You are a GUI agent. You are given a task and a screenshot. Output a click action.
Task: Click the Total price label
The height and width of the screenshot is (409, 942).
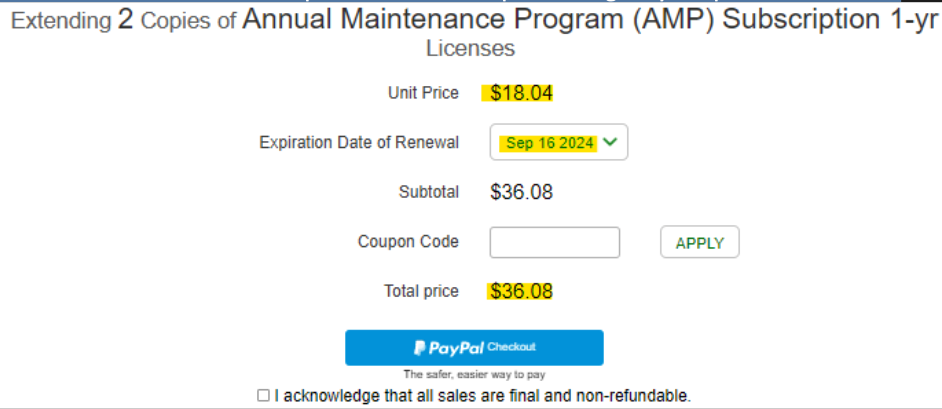pos(421,291)
